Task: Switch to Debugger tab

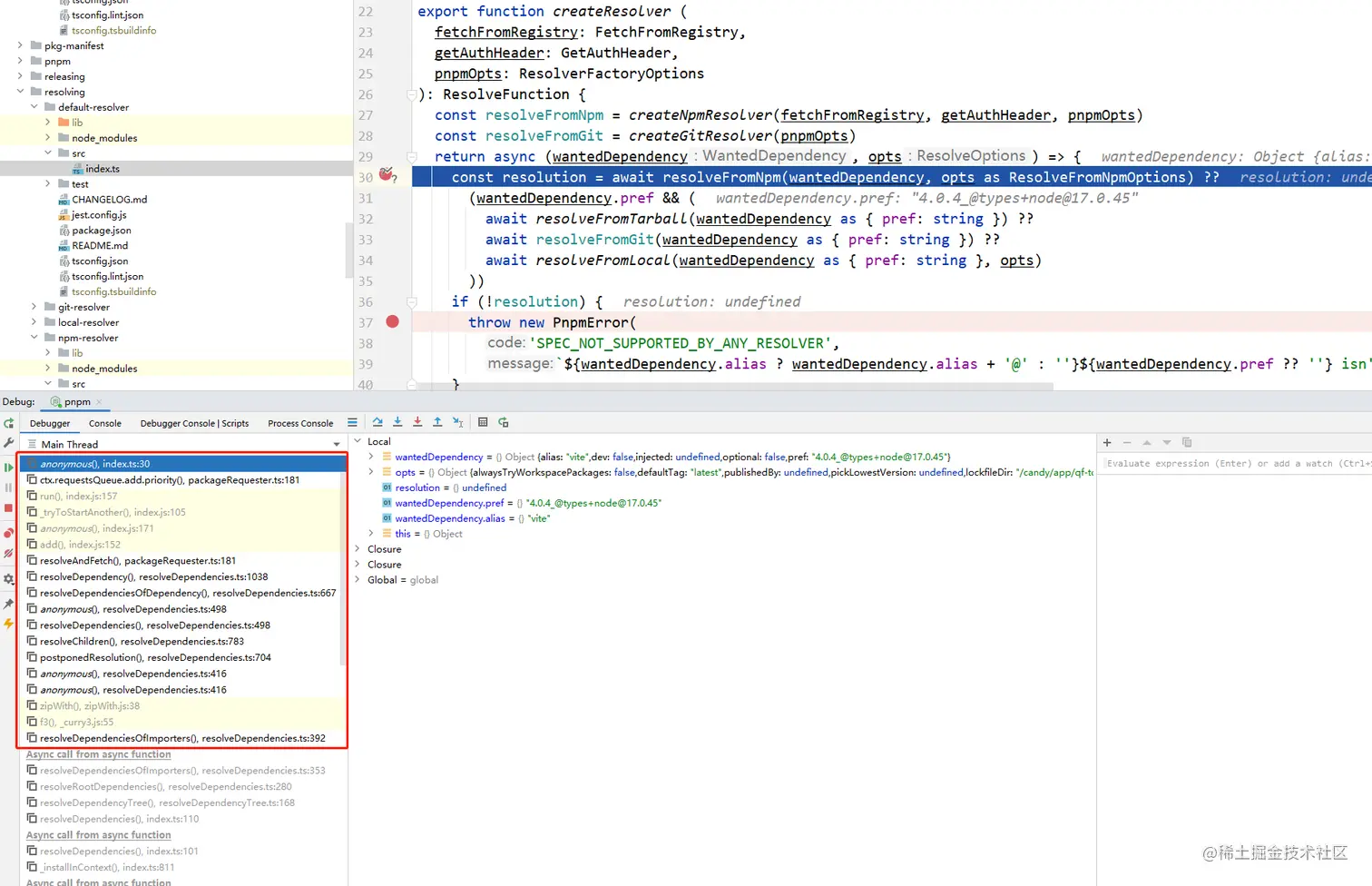Action: coord(50,423)
